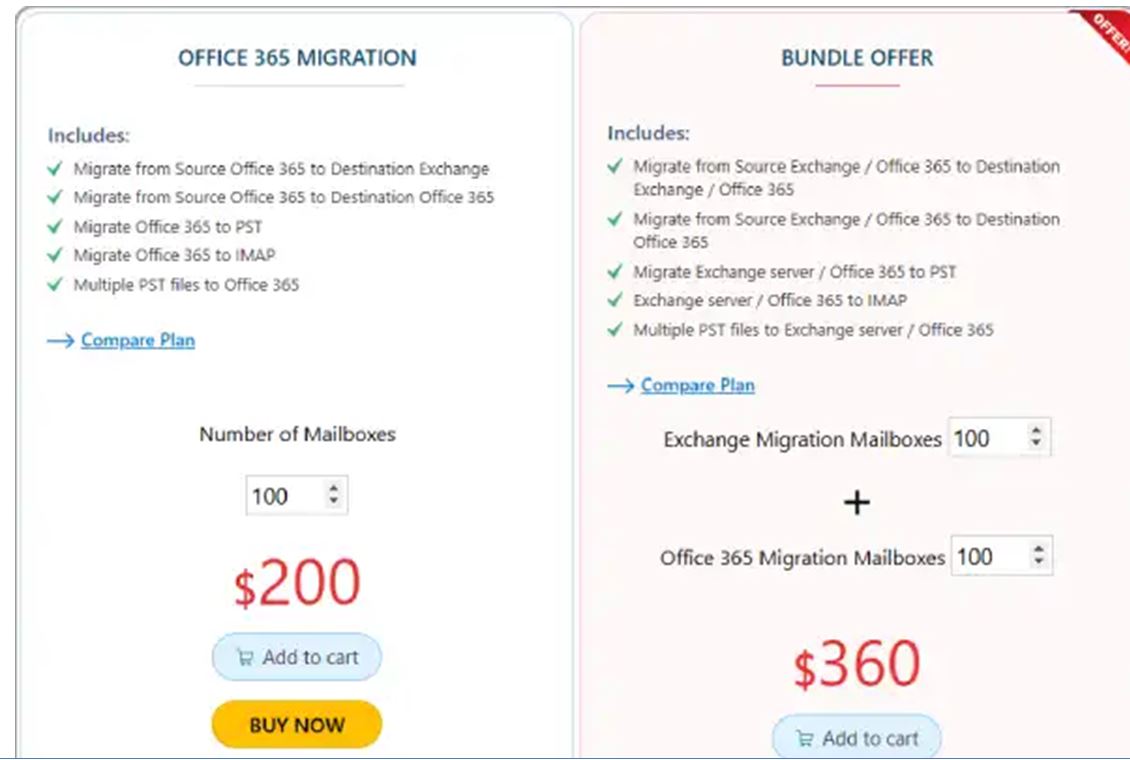Open Compare Plan link under Office 365 Migration
This screenshot has height=760, width=1130.
(x=138, y=341)
